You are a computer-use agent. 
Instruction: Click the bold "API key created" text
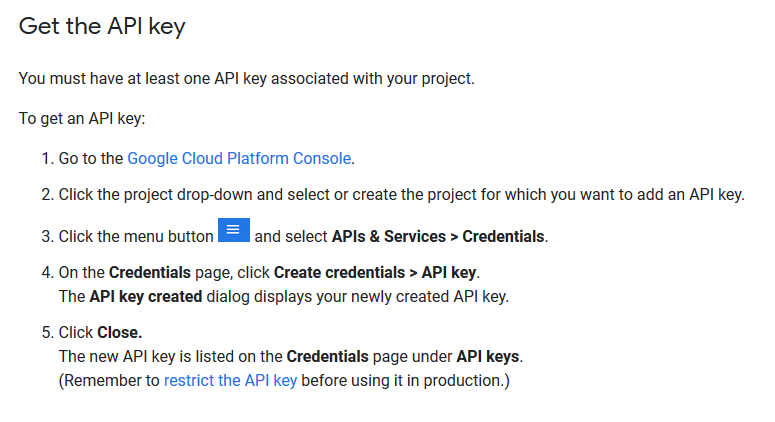coord(146,296)
